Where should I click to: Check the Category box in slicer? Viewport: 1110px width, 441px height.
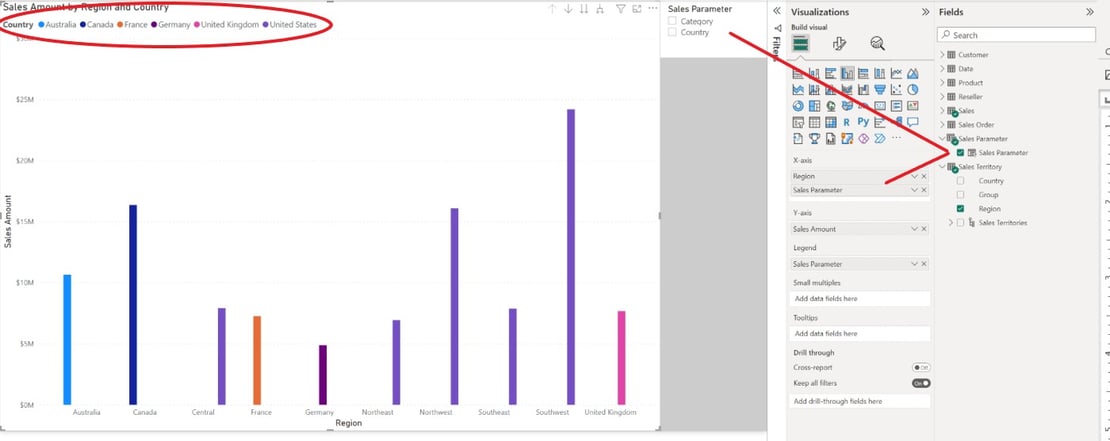(x=673, y=21)
